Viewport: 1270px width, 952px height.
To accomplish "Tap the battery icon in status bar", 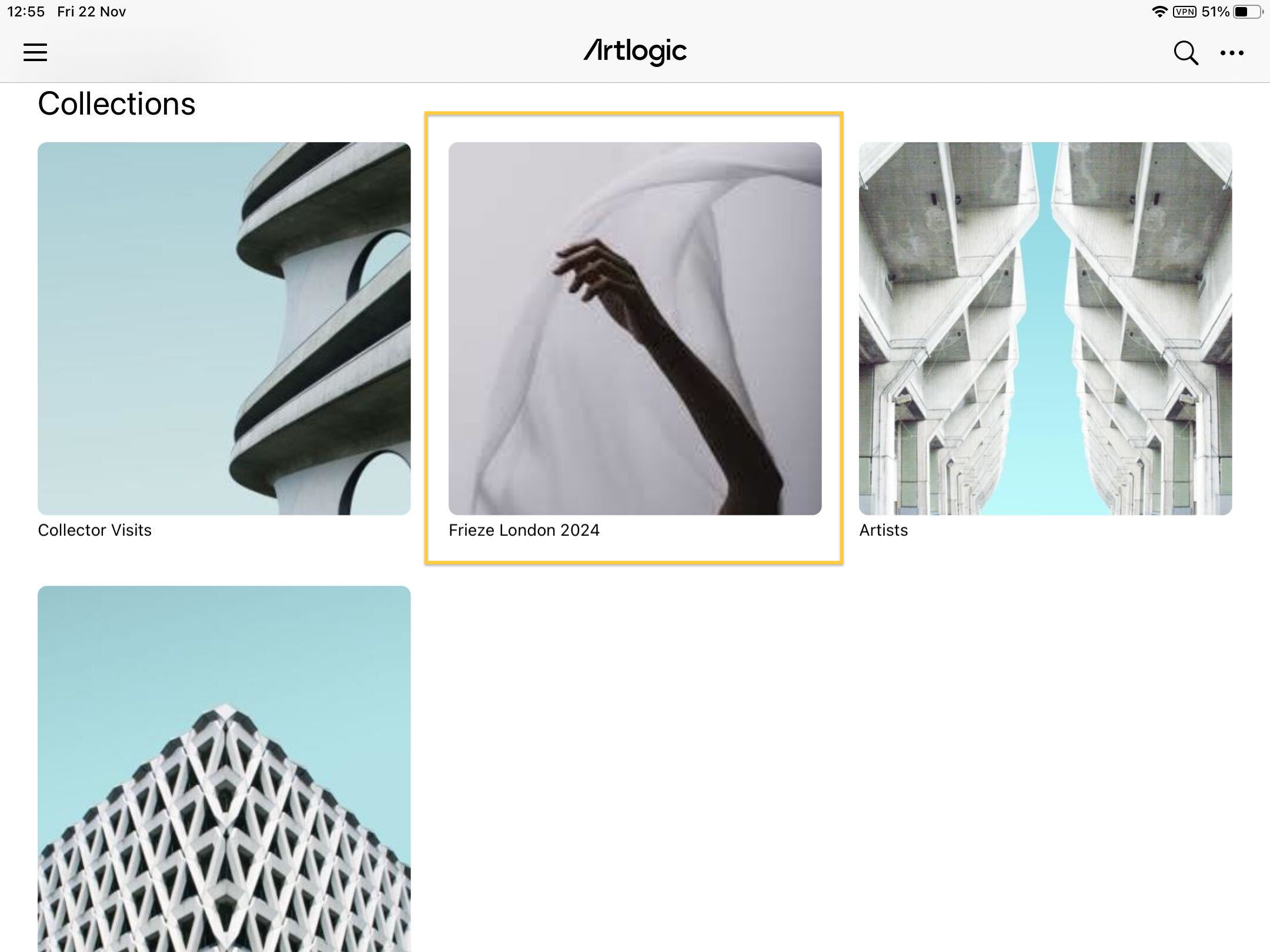I will pyautogui.click(x=1248, y=12).
